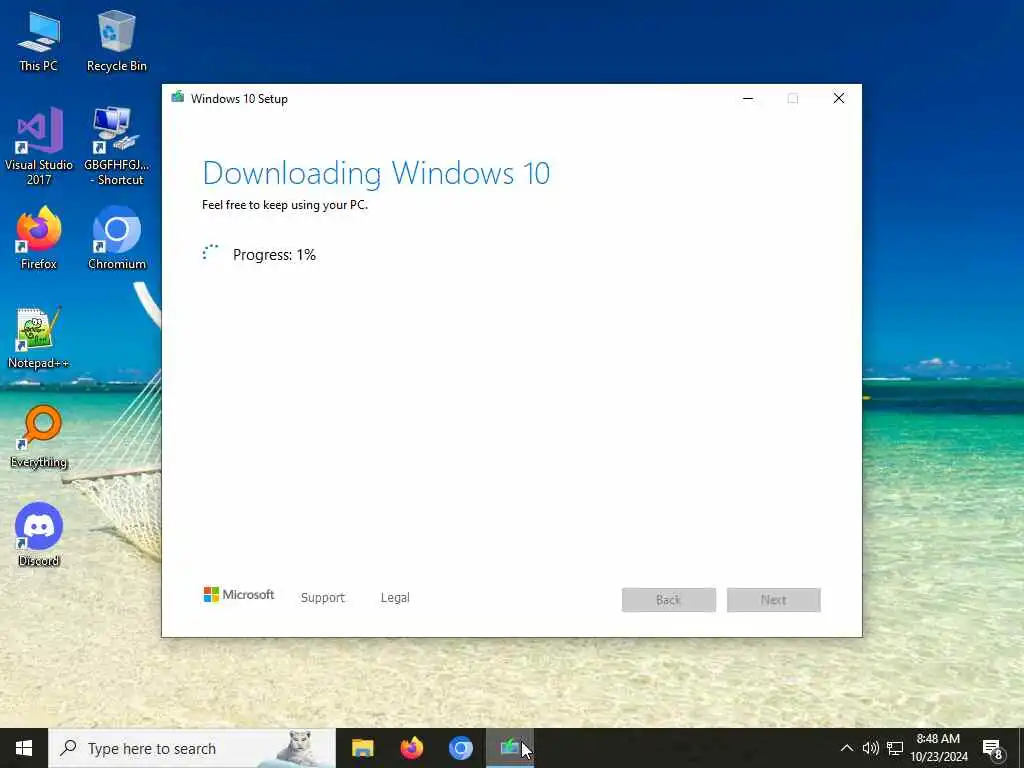The width and height of the screenshot is (1024, 768).
Task: Select the Discord desktop shortcut
Action: (x=39, y=535)
